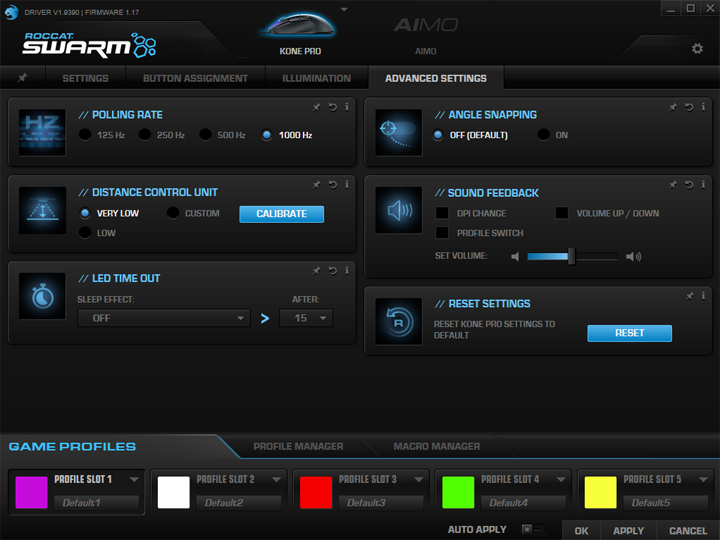The image size is (720, 540).
Task: Open the Sleep Effect dropdown
Action: coord(164,318)
